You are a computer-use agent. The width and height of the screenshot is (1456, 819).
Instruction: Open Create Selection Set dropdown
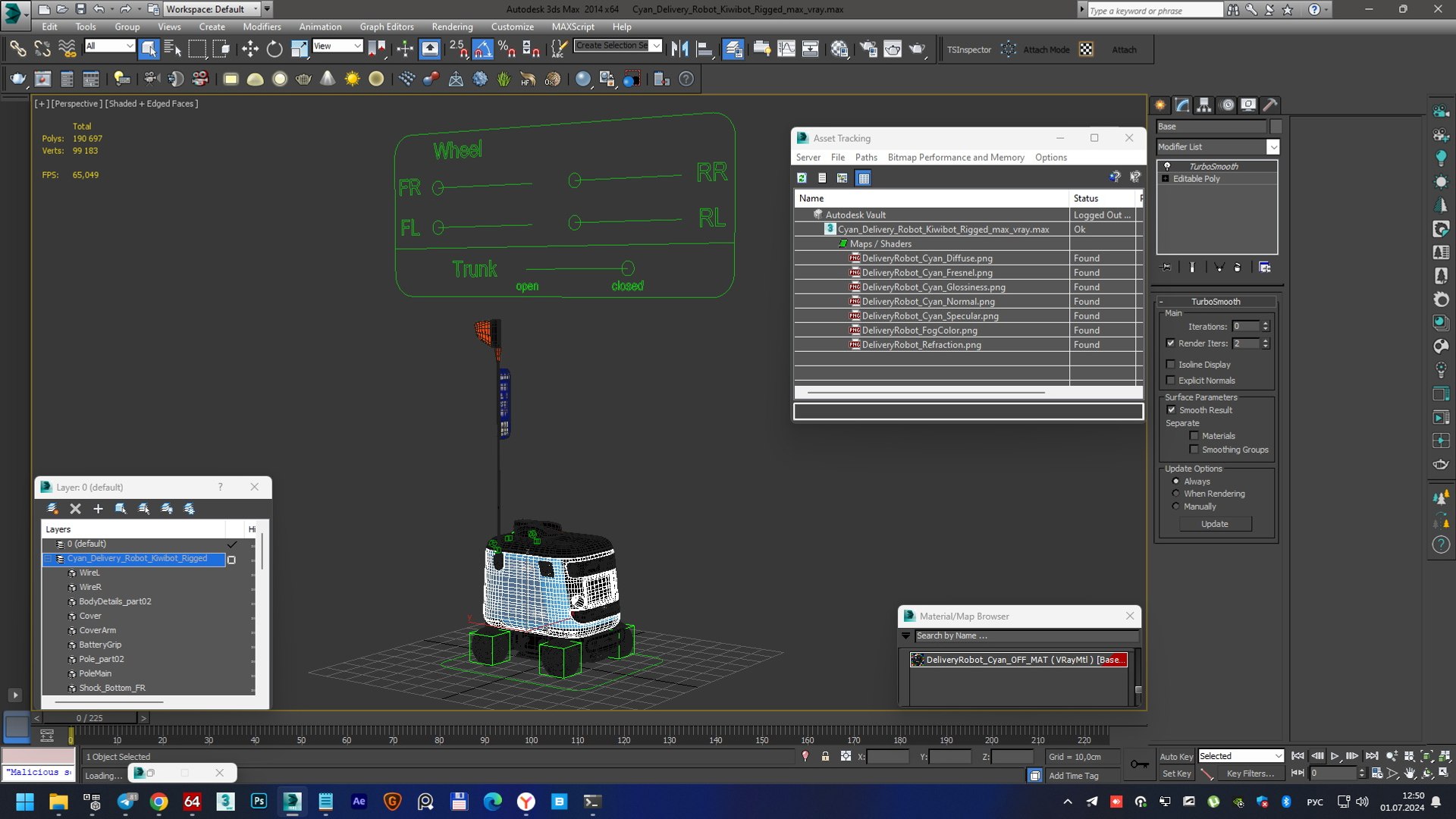coord(656,45)
